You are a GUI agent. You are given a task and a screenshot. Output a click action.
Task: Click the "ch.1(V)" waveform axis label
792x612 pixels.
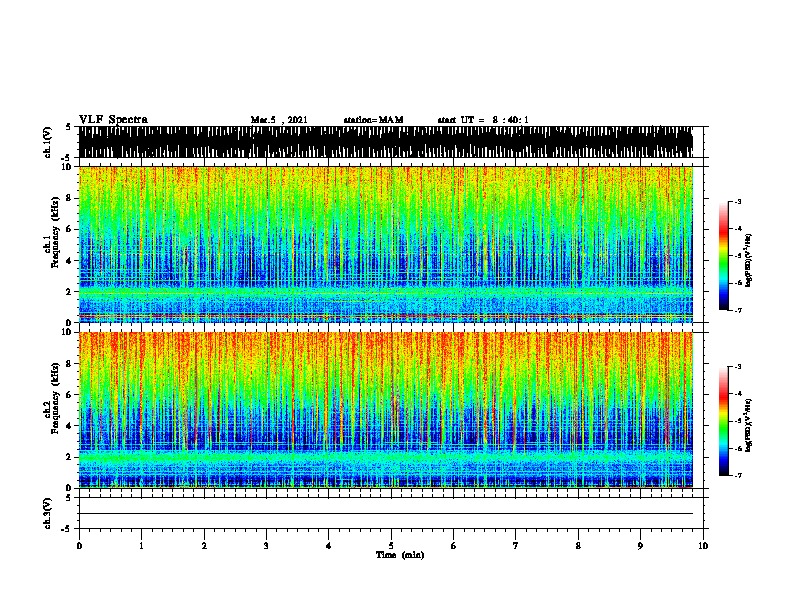[x=48, y=142]
